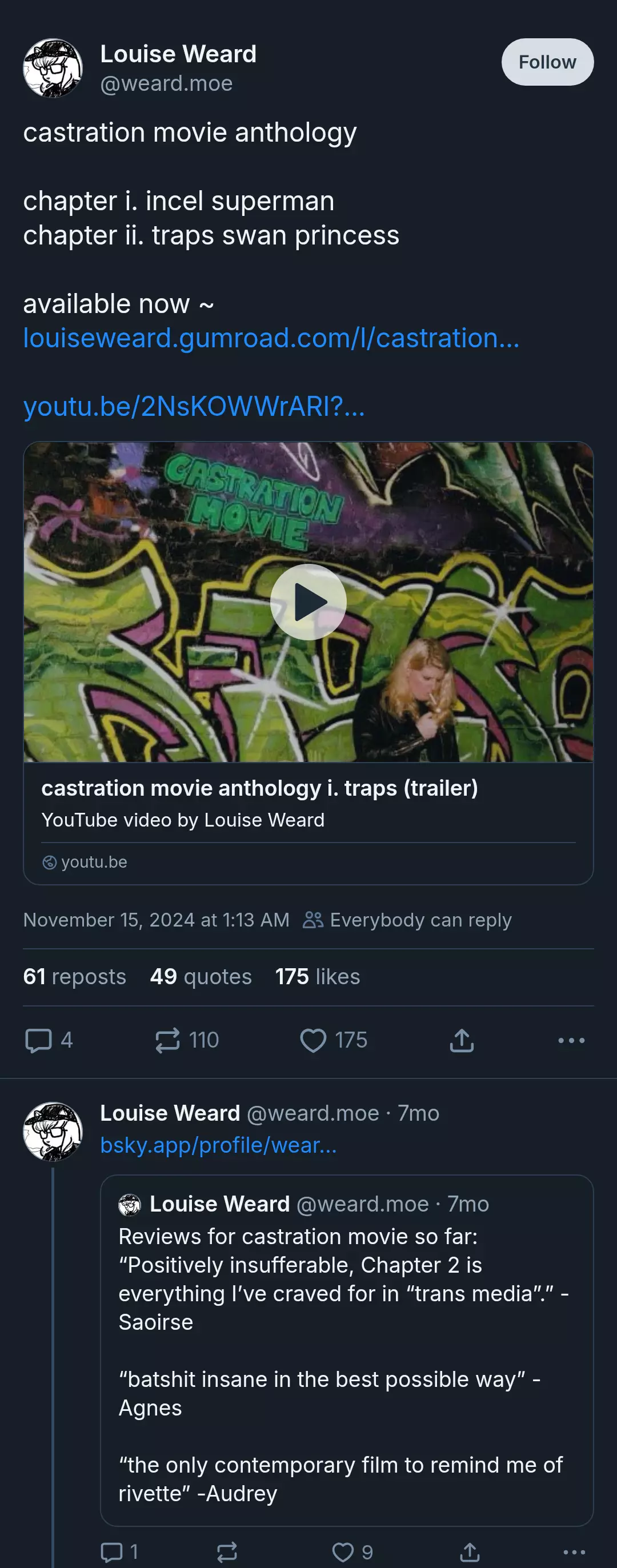Repost the thread reply post
The height and width of the screenshot is (1568, 617).
click(x=227, y=1551)
